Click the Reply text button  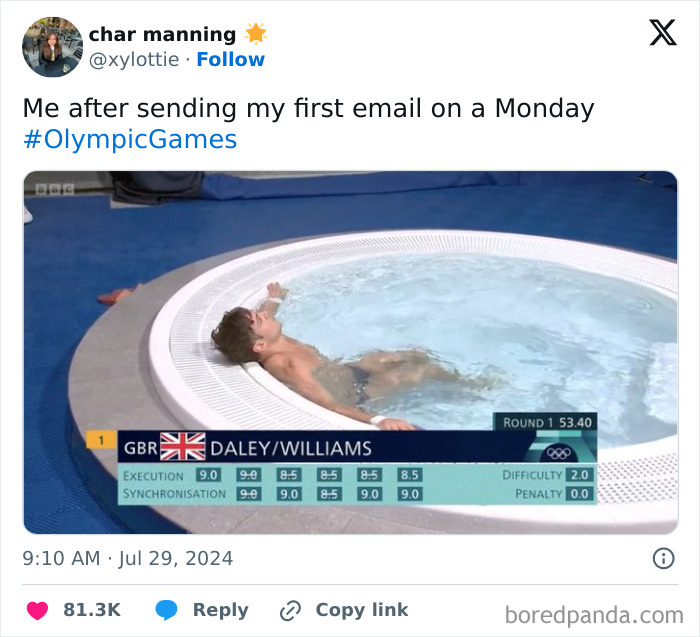[x=221, y=610]
